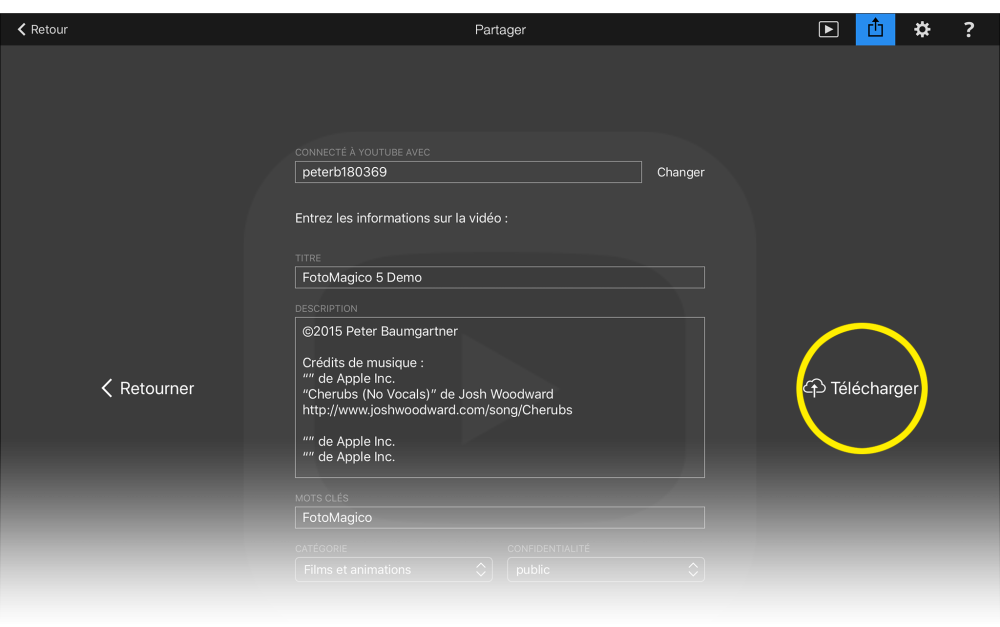1000x627 pixels.
Task: Click the Mots clés keywords field
Action: pos(499,517)
